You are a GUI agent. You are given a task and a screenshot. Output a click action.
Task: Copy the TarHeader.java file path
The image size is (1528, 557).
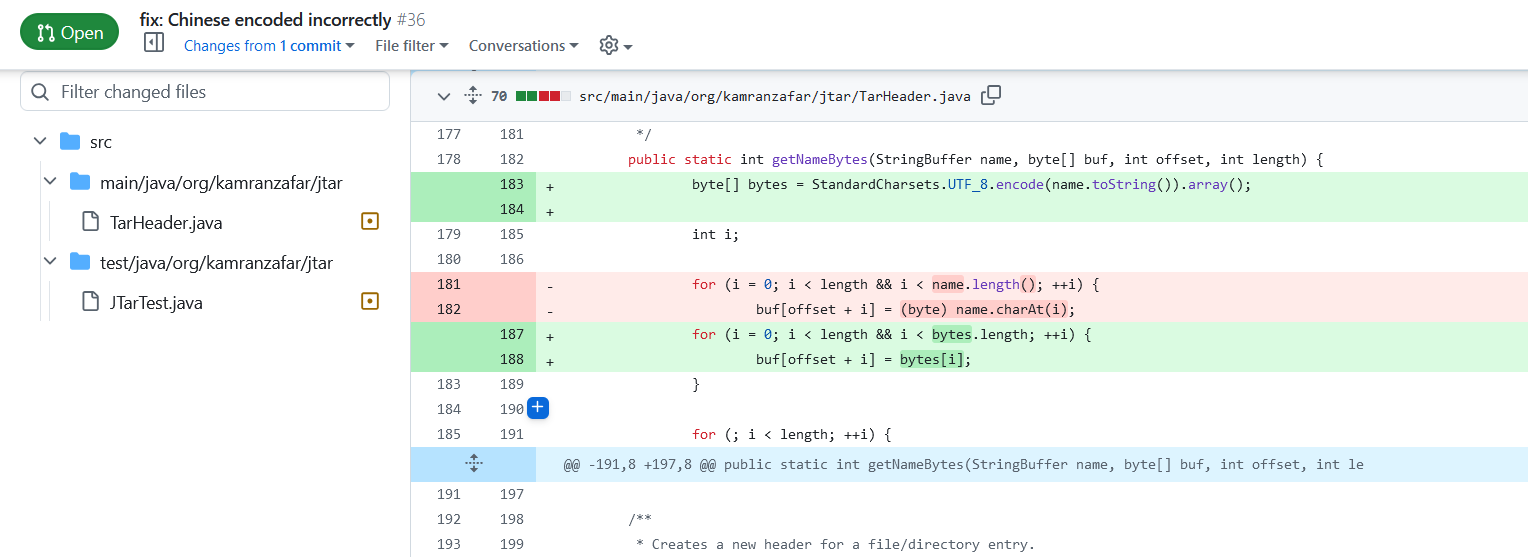(991, 96)
